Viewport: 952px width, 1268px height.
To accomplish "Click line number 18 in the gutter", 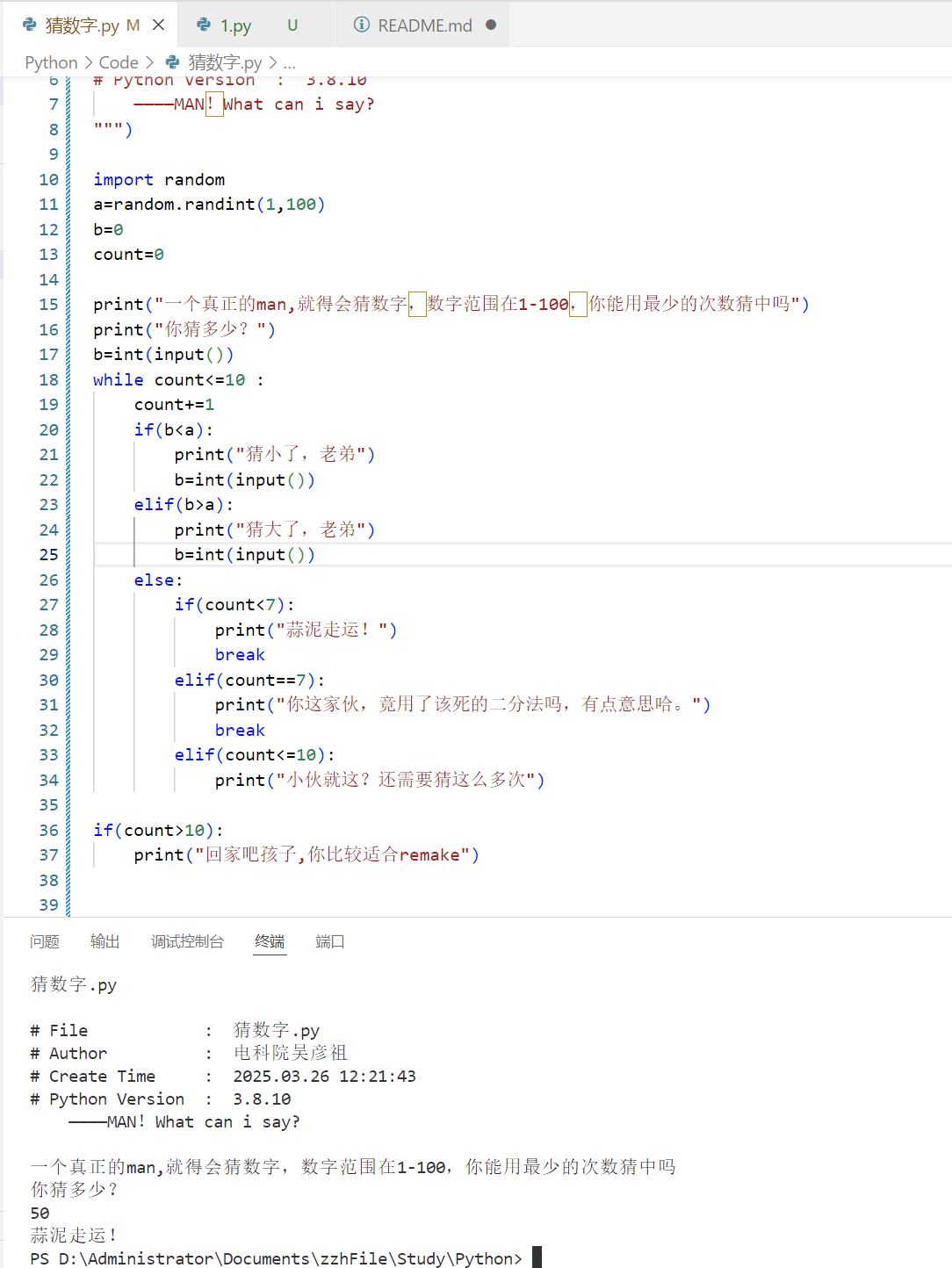I will coord(48,379).
